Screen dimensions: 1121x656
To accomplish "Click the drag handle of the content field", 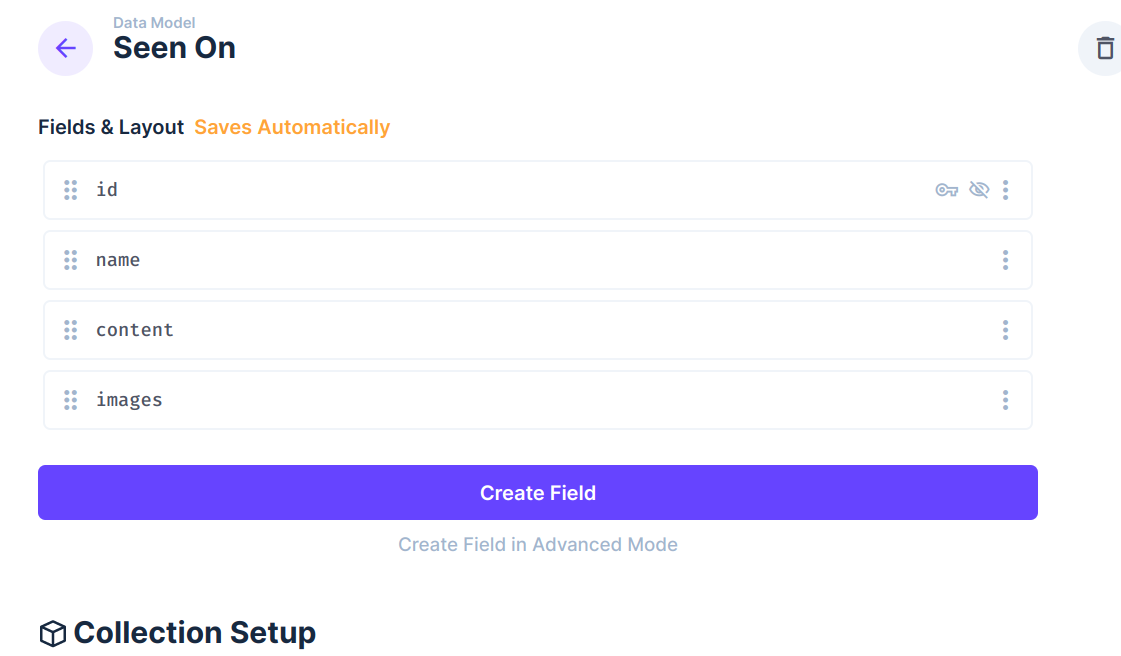I will point(71,329).
